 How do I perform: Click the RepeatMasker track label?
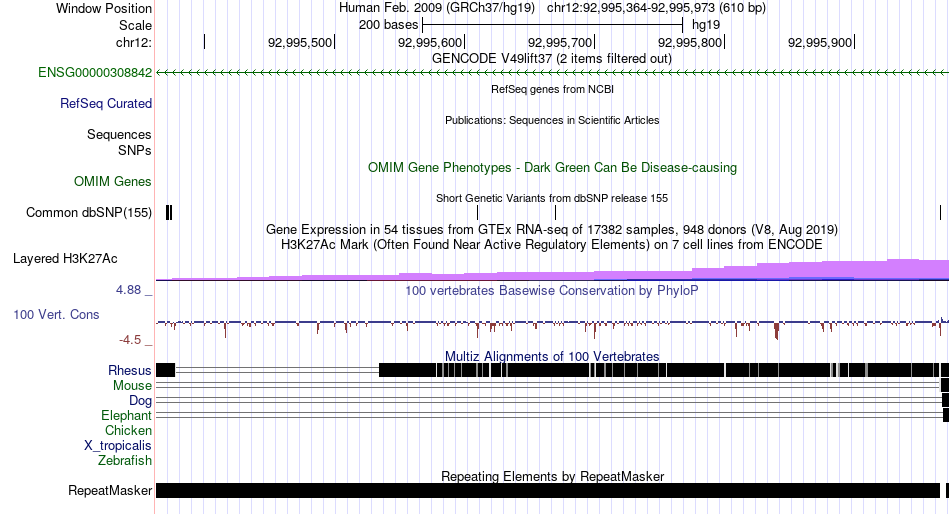110,490
